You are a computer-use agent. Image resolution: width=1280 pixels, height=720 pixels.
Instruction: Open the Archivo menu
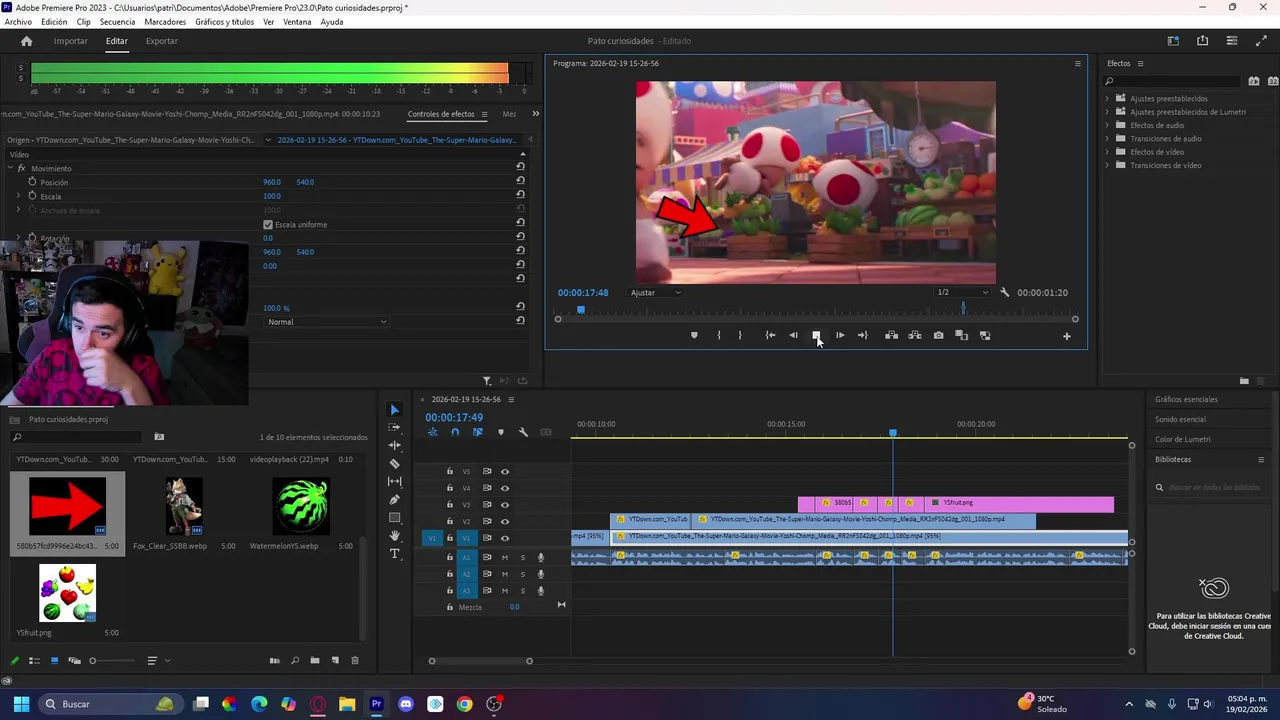18,22
